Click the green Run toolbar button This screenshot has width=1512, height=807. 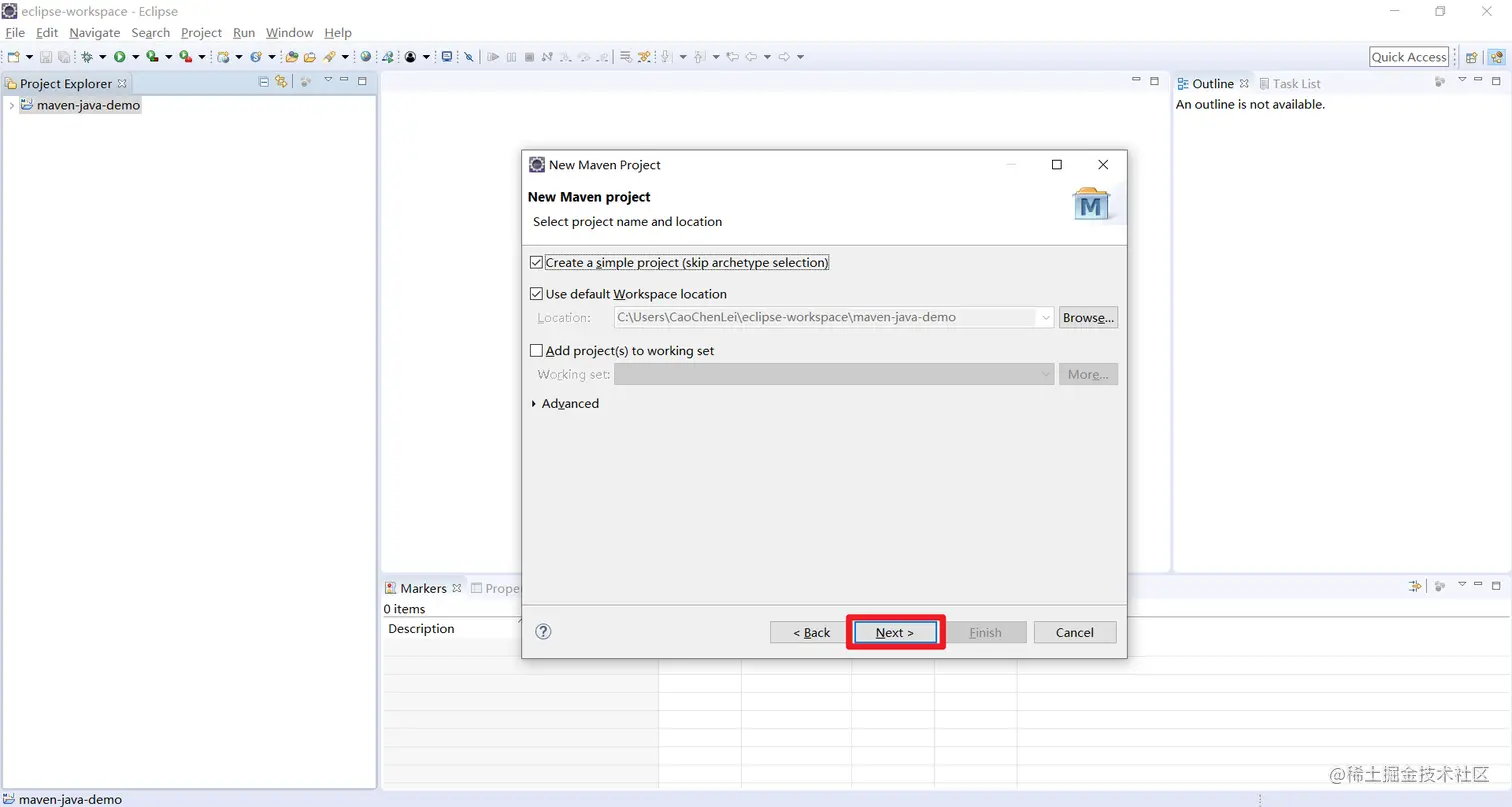tap(120, 57)
